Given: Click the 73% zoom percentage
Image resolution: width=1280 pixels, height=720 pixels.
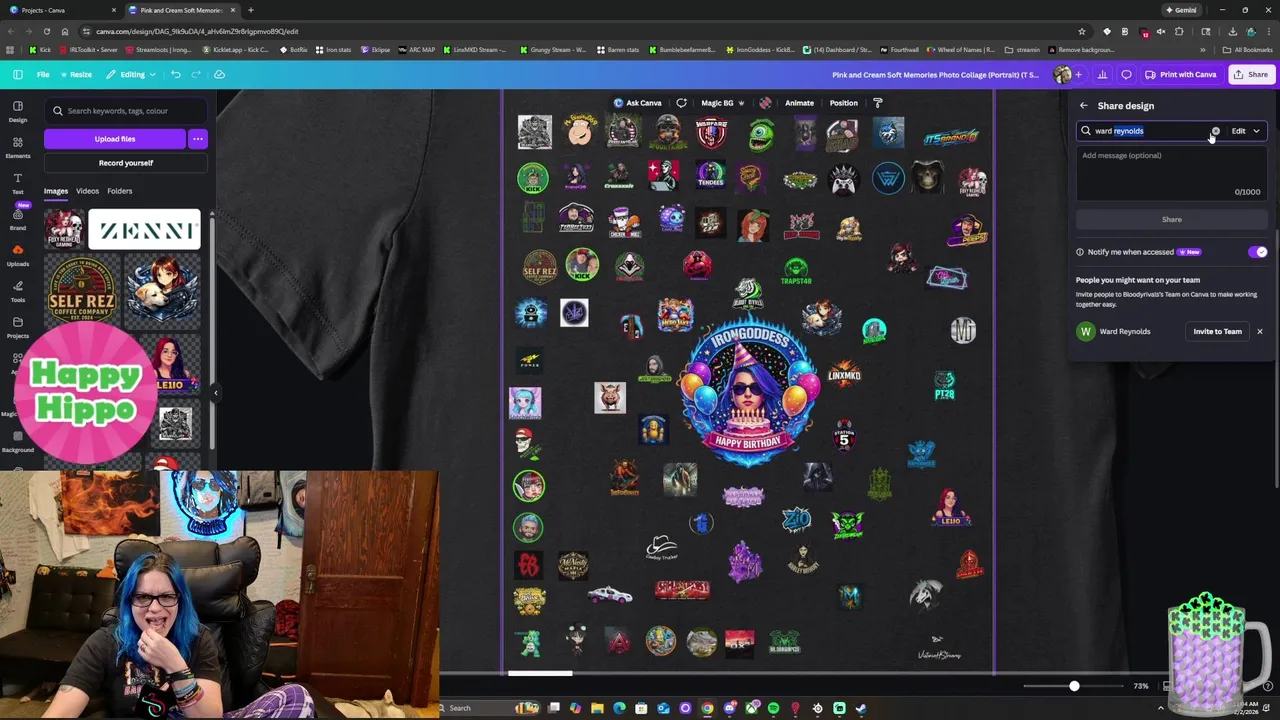Looking at the screenshot, I should (1140, 686).
